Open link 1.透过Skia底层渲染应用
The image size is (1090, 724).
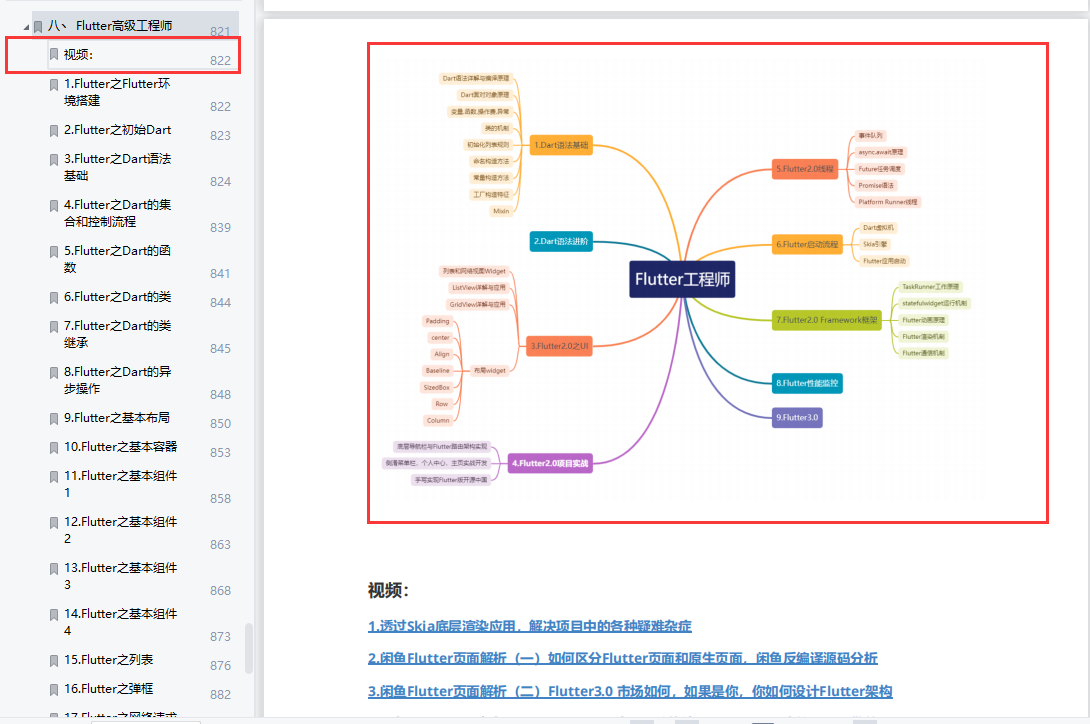530,626
